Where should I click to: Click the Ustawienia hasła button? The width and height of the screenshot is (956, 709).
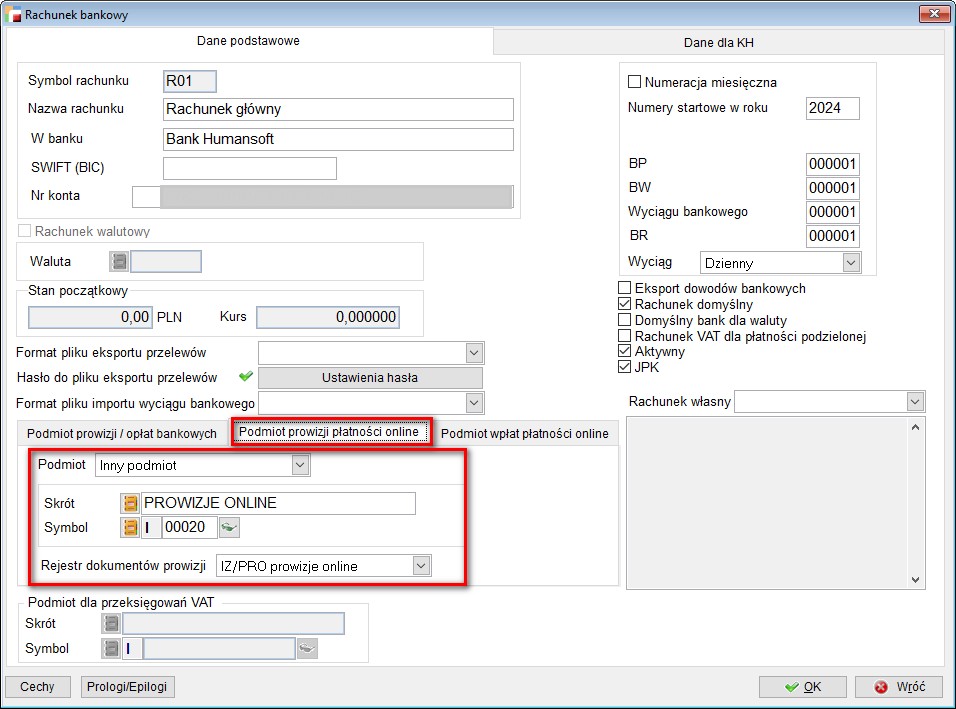click(x=369, y=378)
